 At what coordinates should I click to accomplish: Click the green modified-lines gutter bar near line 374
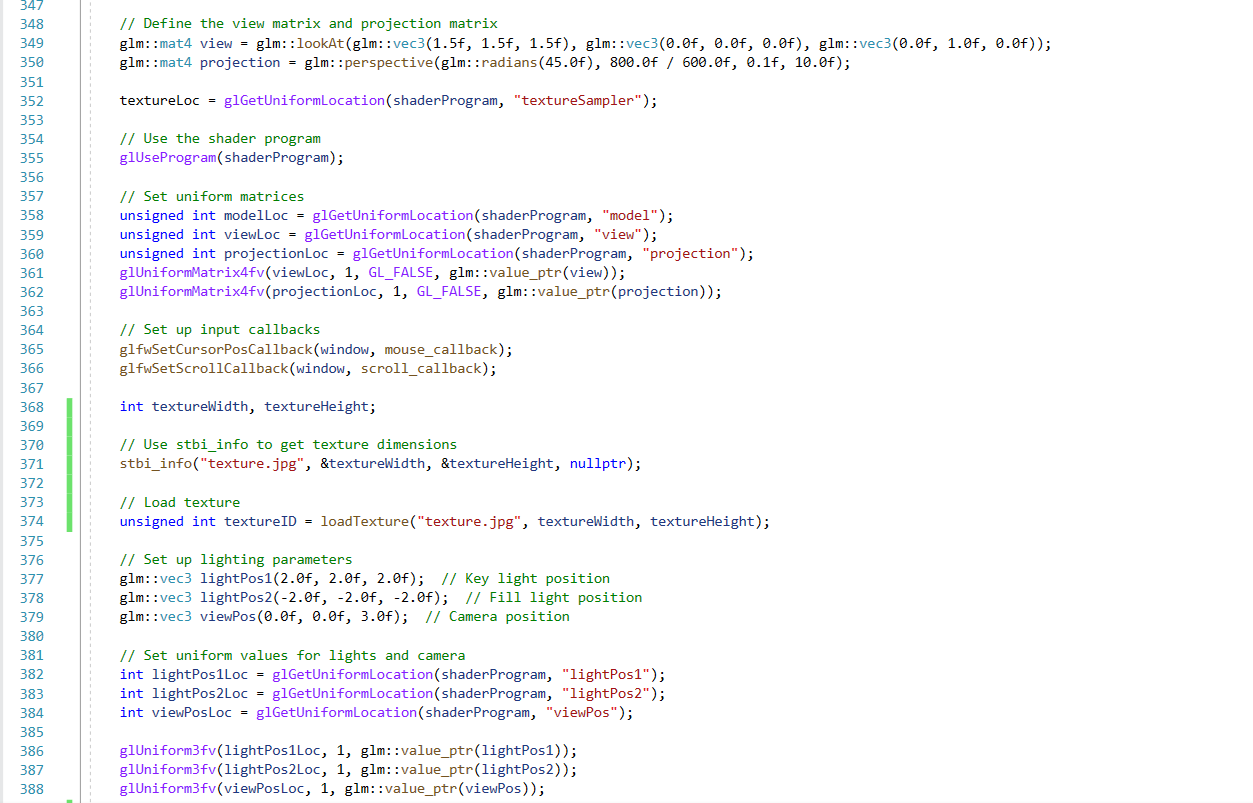tap(67, 521)
